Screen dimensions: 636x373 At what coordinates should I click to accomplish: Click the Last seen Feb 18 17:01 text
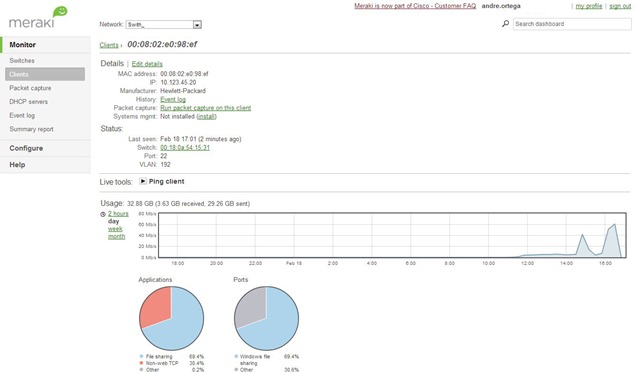click(x=201, y=139)
